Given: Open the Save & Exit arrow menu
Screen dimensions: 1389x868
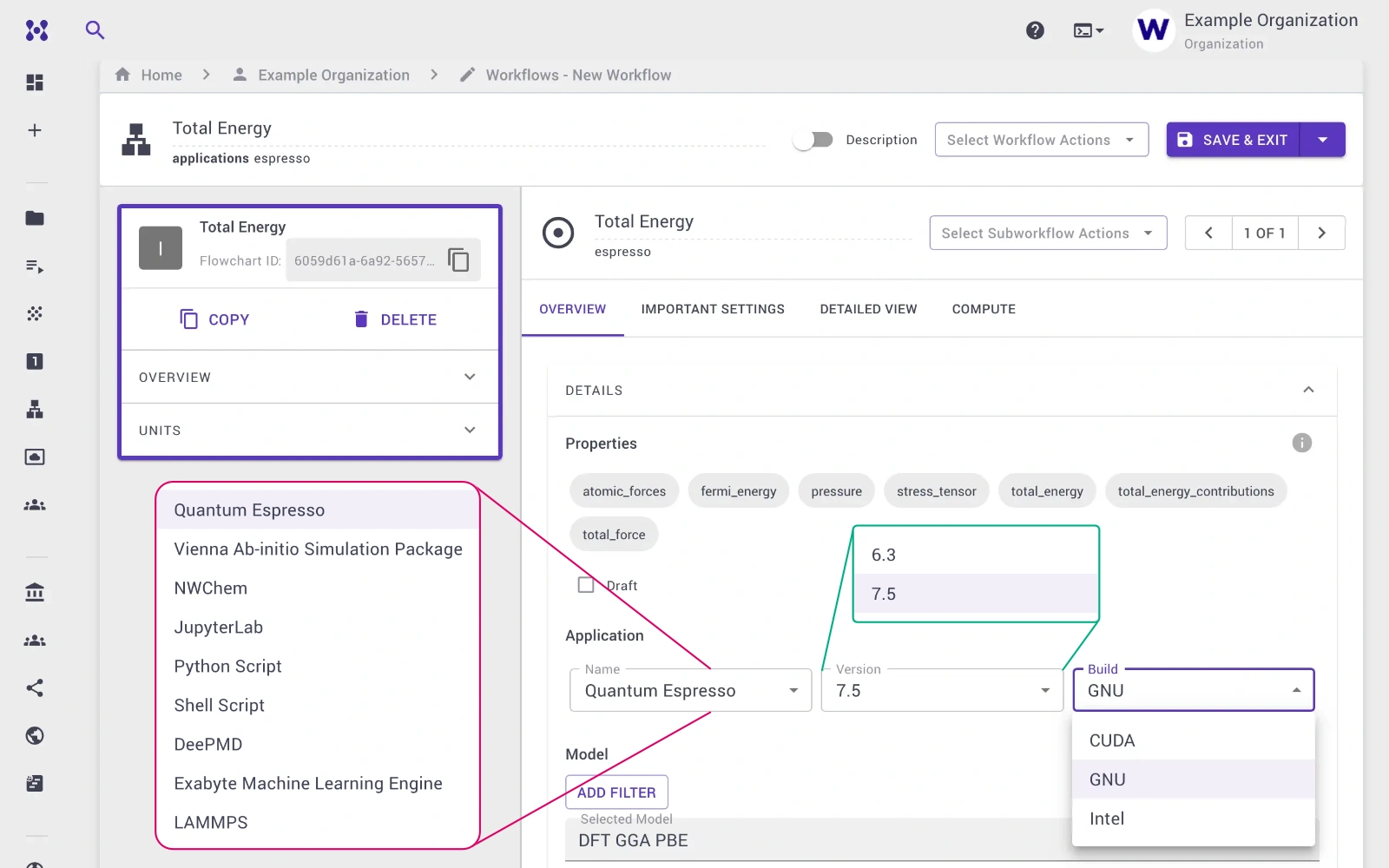Looking at the screenshot, I should point(1322,140).
